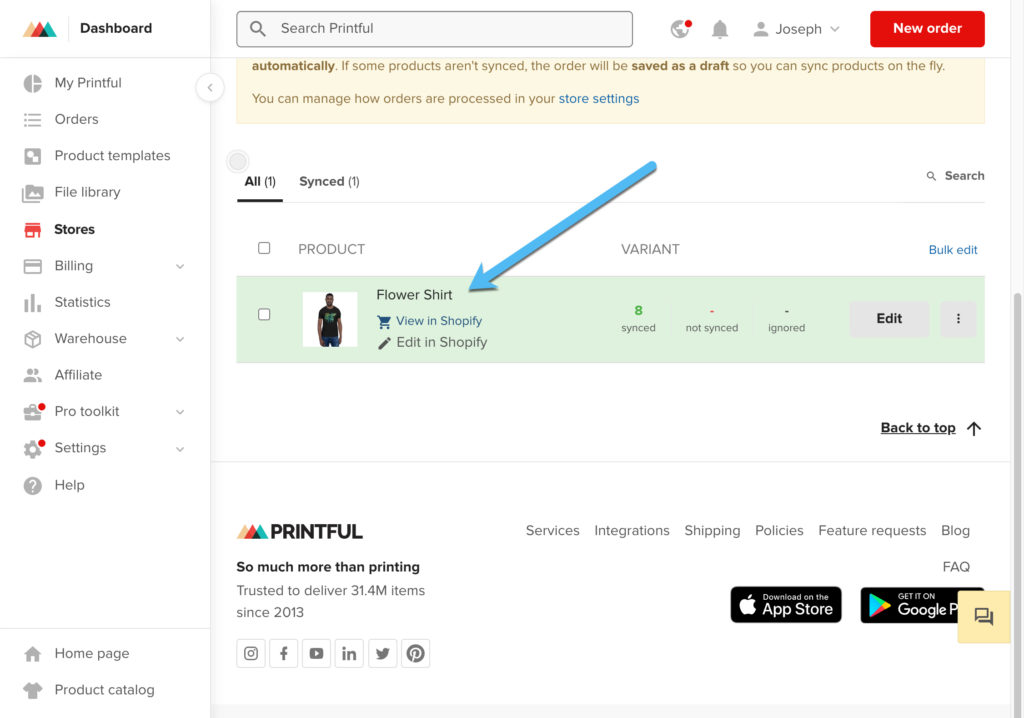Image resolution: width=1024 pixels, height=718 pixels.
Task: Open the store settings link
Action: point(599,99)
